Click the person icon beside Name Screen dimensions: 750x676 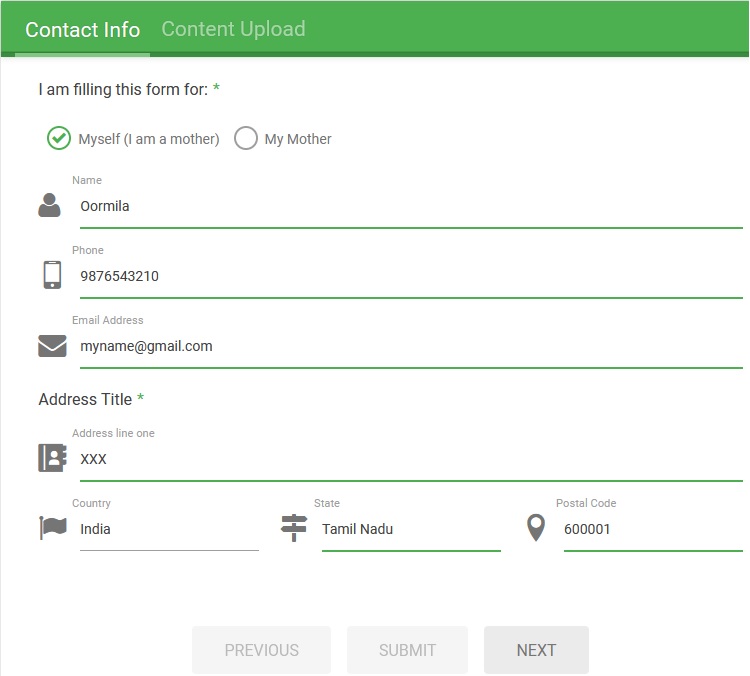point(49,206)
